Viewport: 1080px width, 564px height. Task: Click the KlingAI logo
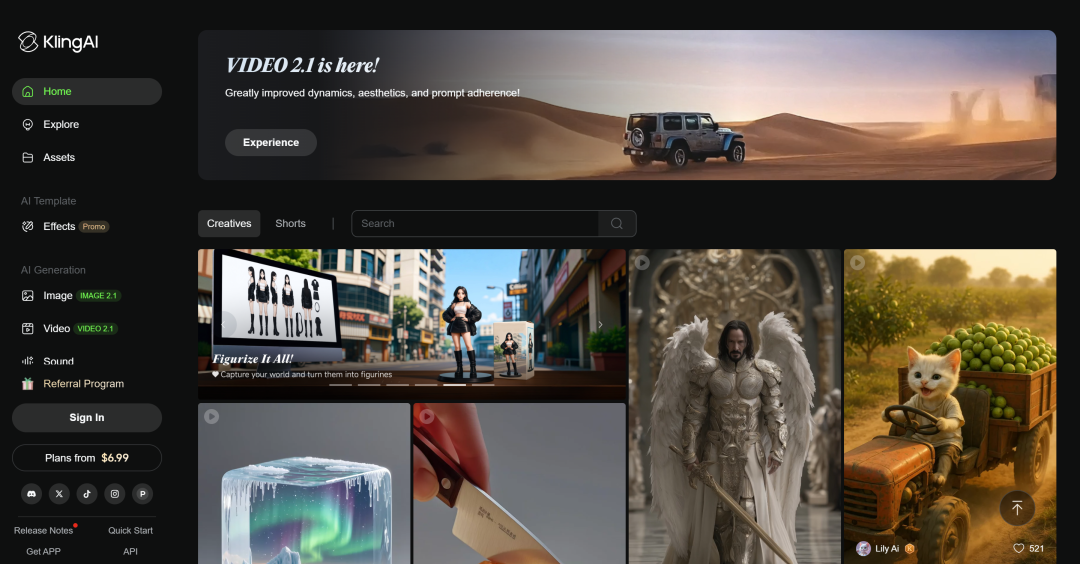point(58,42)
